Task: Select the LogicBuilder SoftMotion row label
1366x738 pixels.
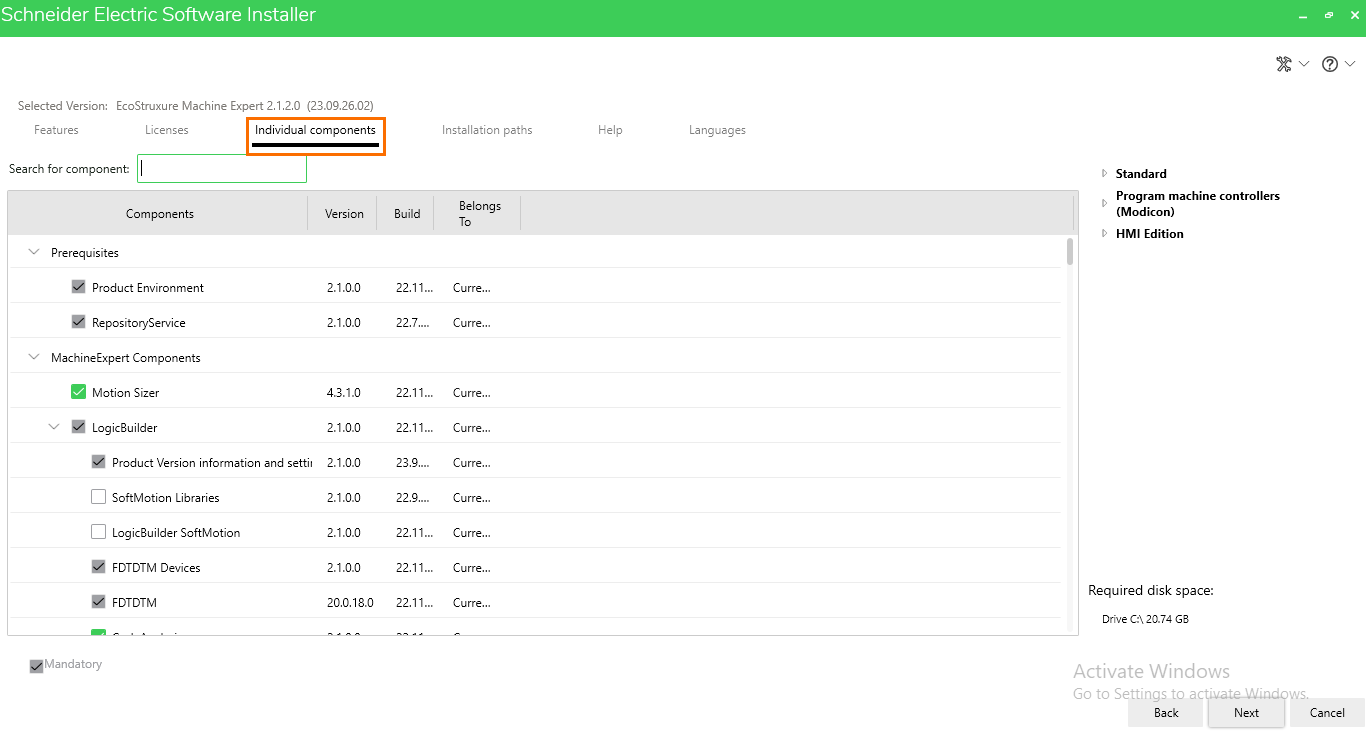Action: 176,533
